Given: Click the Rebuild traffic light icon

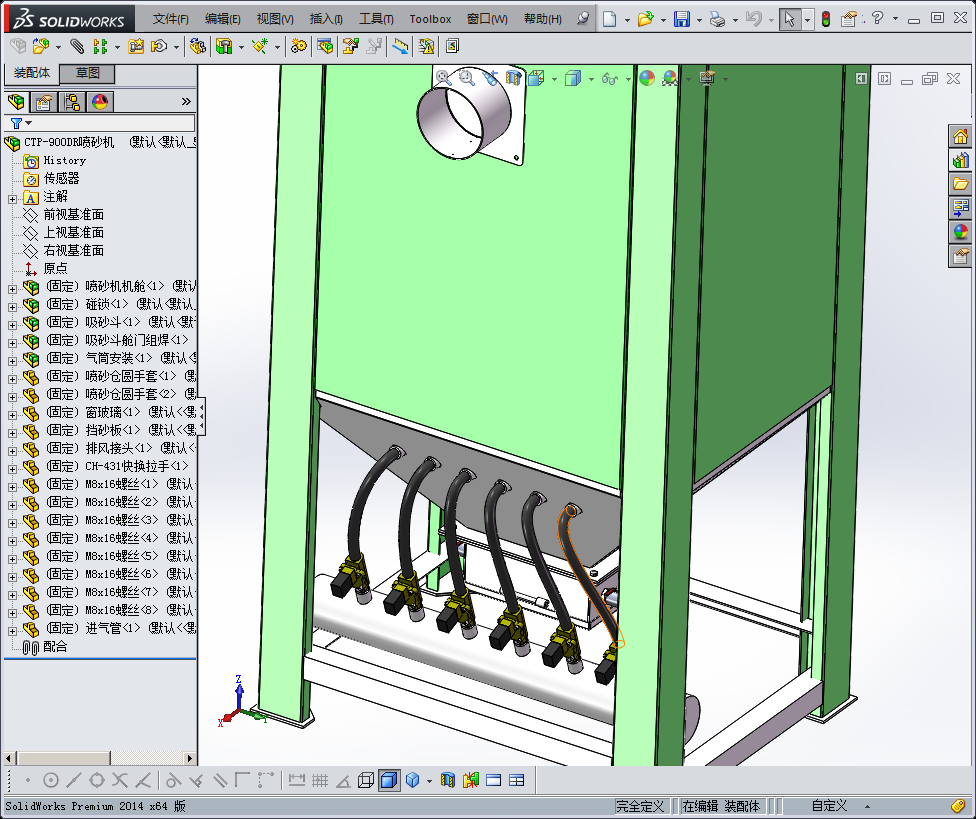Looking at the screenshot, I should coord(825,19).
